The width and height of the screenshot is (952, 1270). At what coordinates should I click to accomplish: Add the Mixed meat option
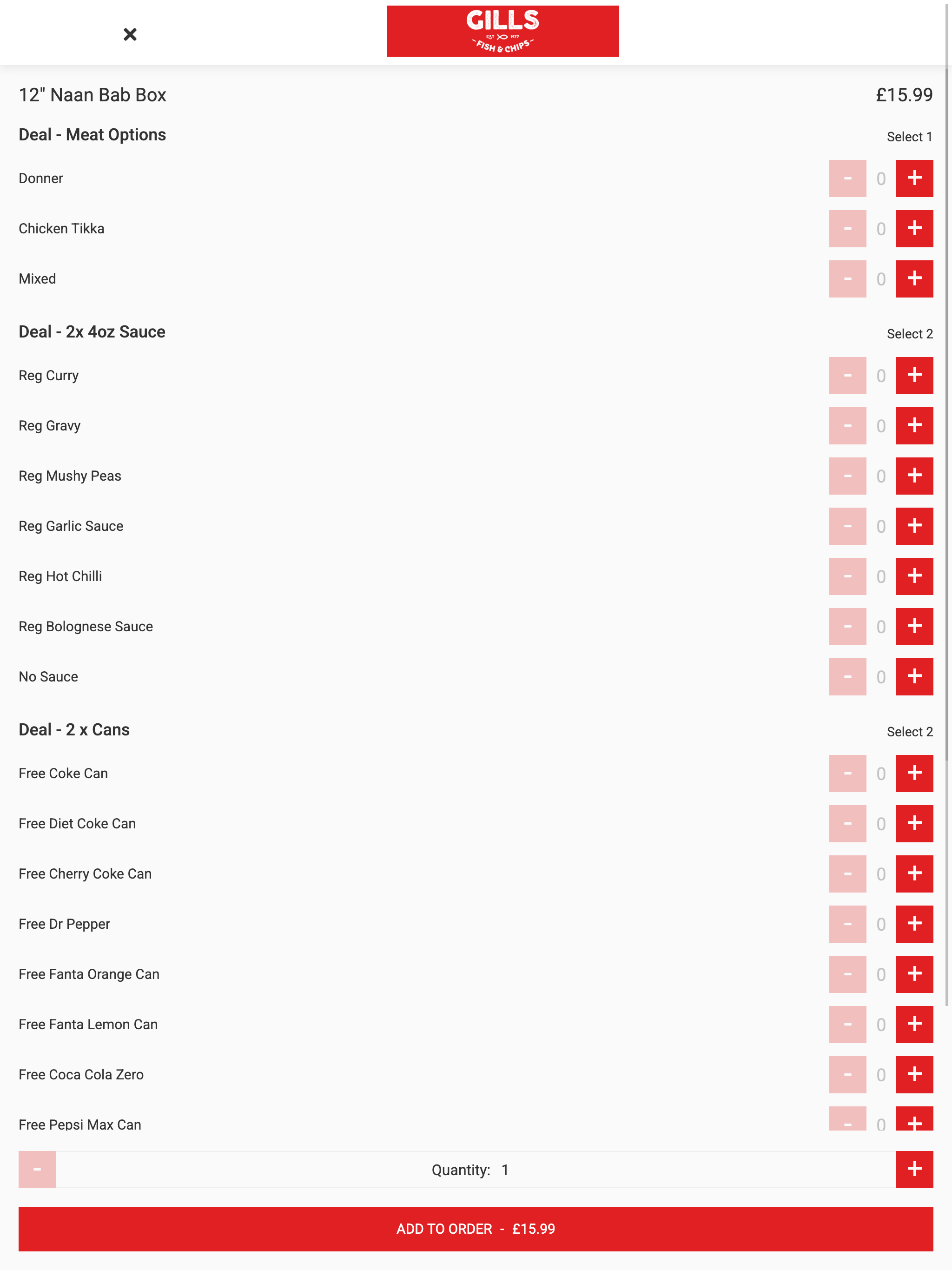click(914, 279)
